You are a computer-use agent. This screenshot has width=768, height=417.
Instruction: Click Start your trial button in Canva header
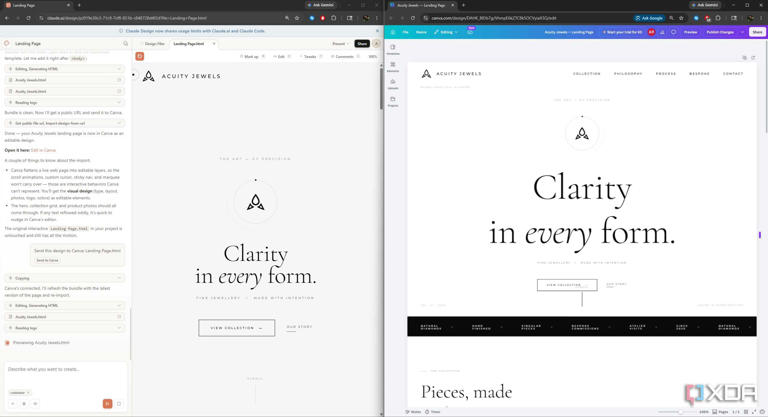click(x=622, y=32)
